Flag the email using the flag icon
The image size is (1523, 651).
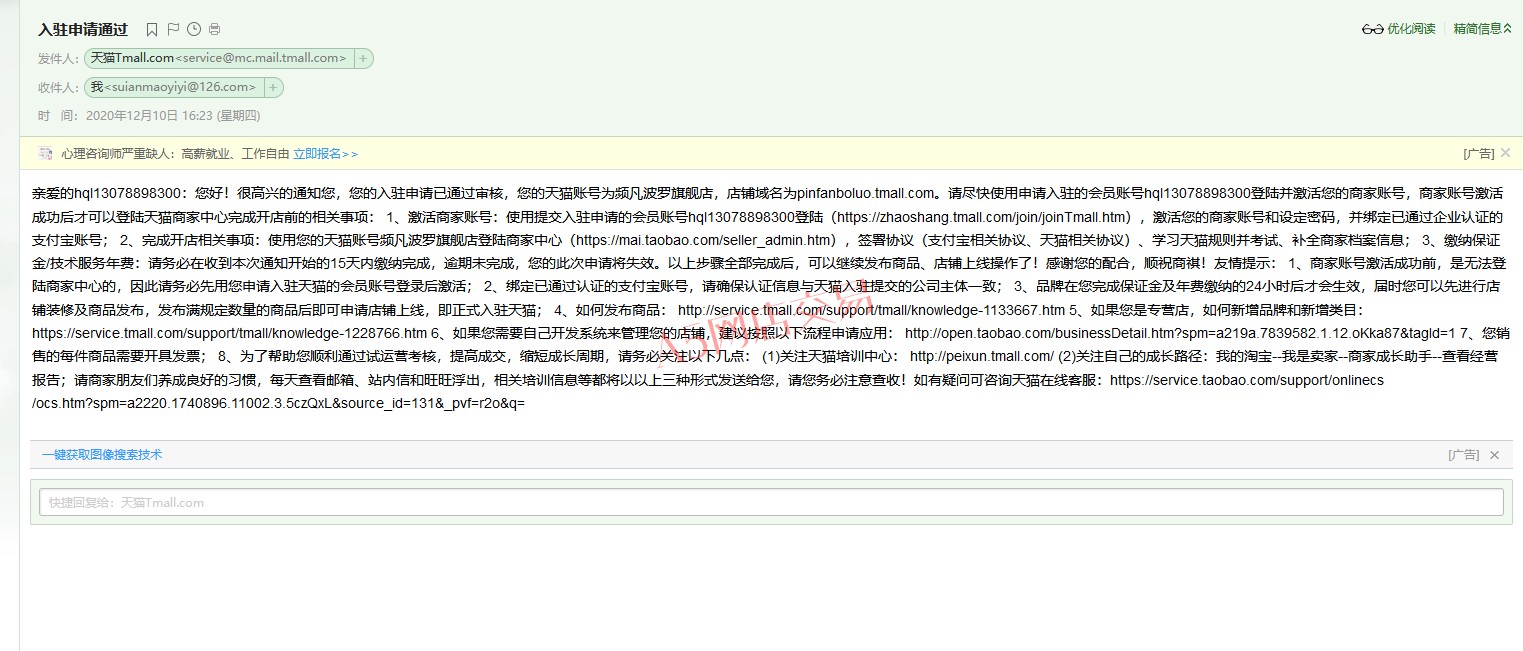[173, 29]
